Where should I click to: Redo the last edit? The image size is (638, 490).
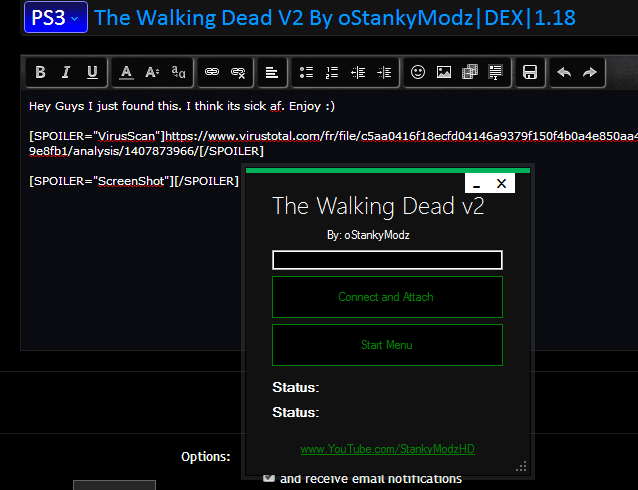tap(590, 72)
